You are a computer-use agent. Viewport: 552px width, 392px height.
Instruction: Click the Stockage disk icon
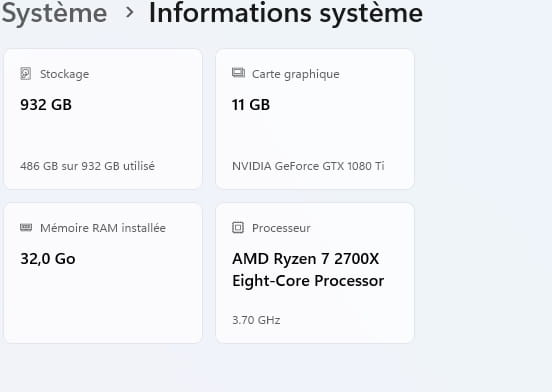(x=26, y=74)
